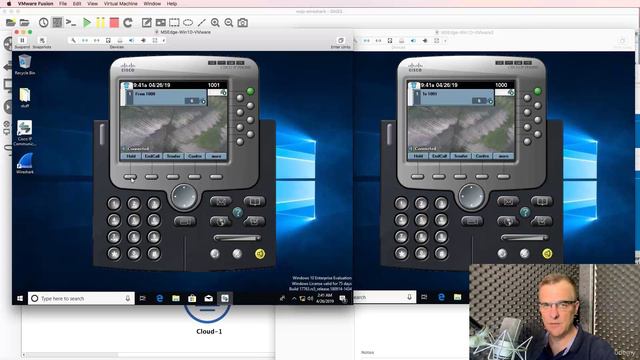640x360 pixels.
Task: Click the Windows Start button in left VM
Action: point(20,298)
